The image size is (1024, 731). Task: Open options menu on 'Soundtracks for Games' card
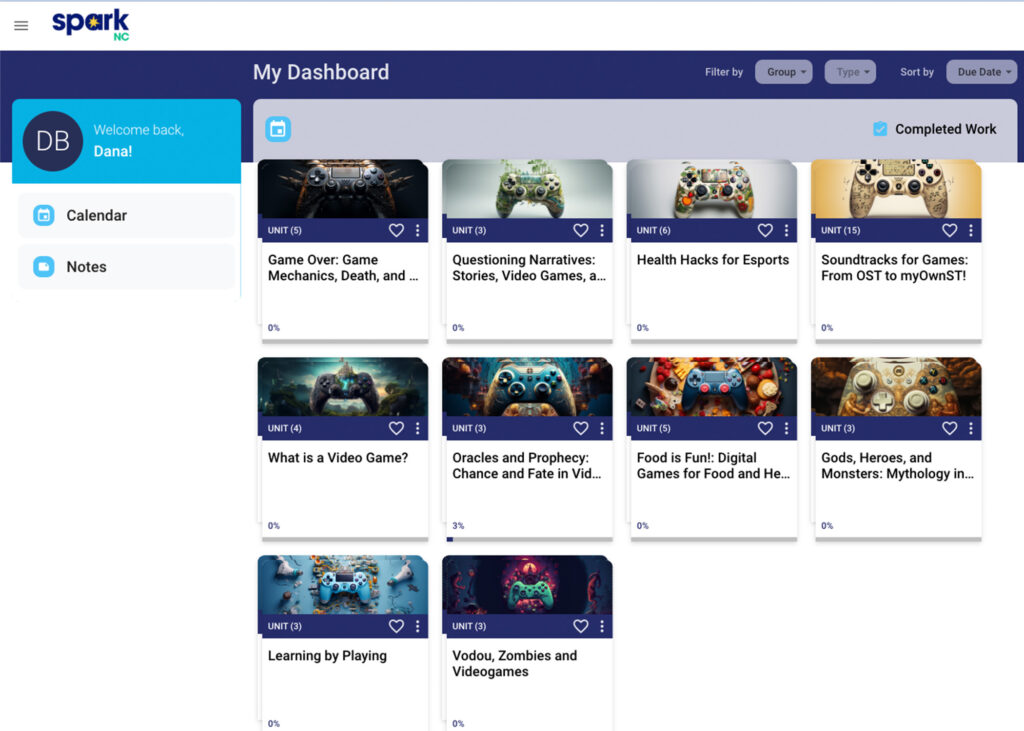971,230
